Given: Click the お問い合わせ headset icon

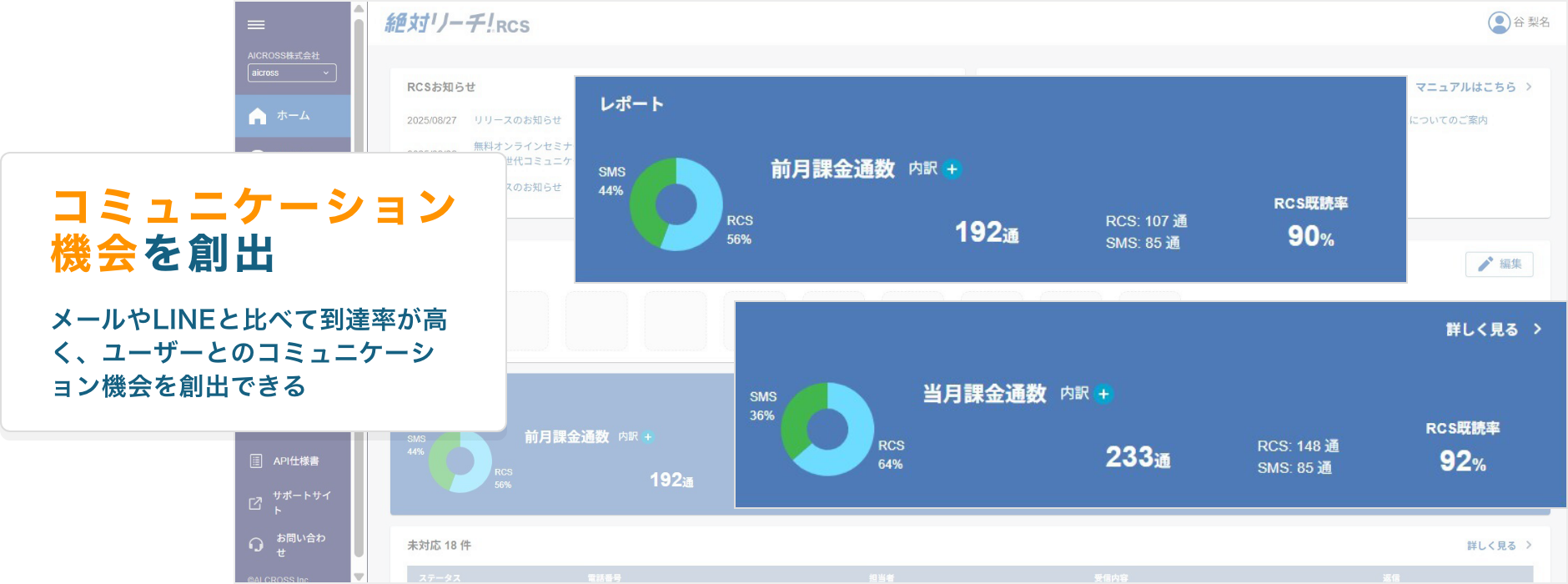Looking at the screenshot, I should pos(256,545).
